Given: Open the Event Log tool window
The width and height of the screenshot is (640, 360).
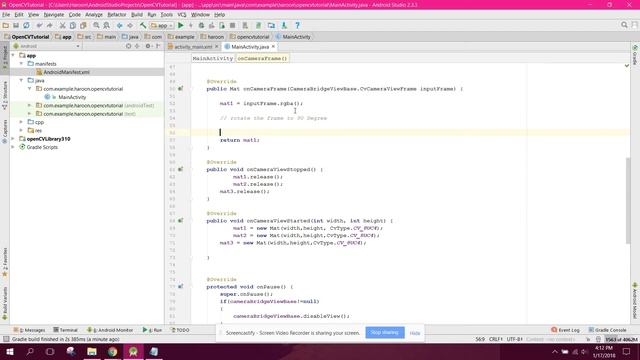Looking at the screenshot, I should (x=565, y=330).
